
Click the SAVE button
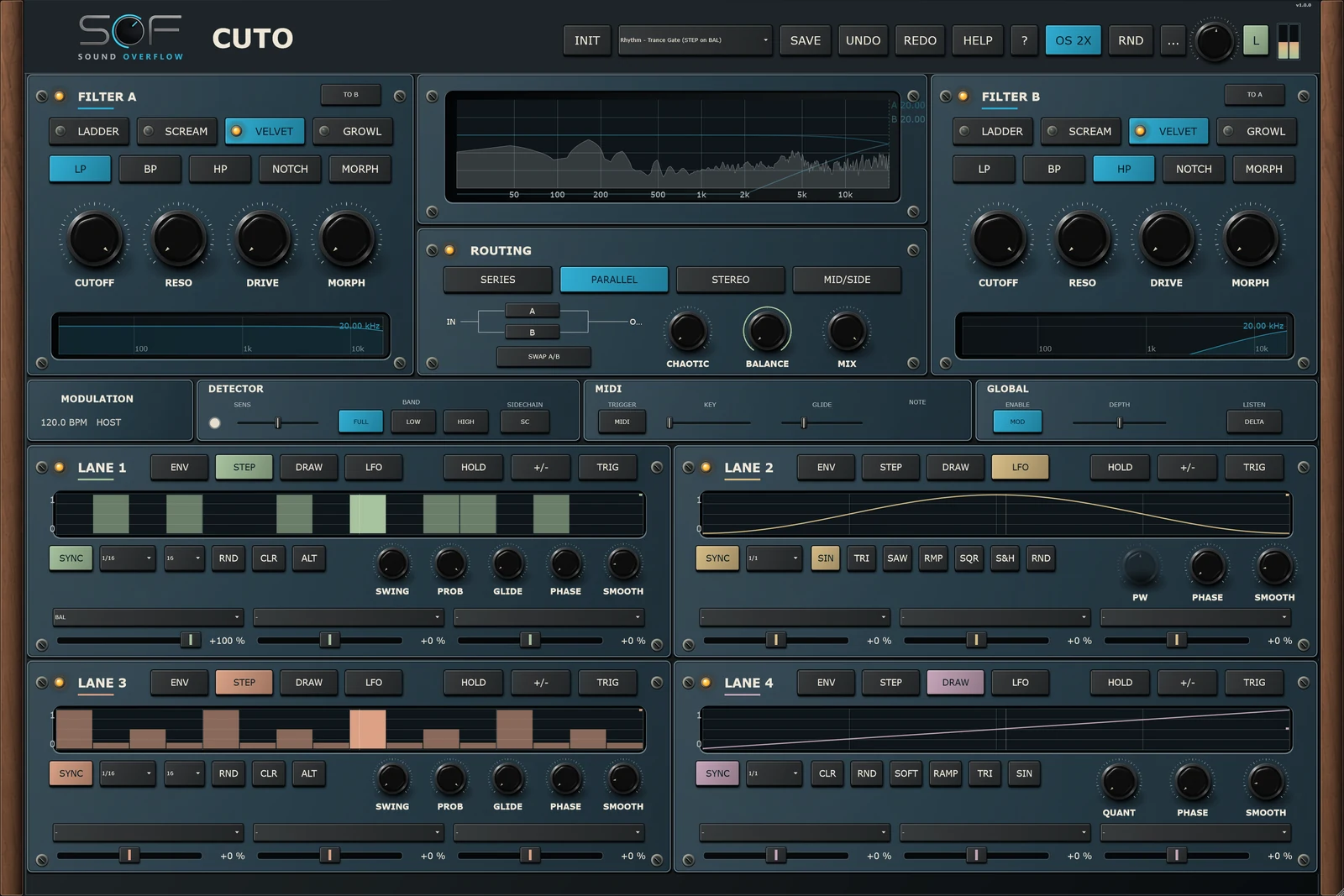coord(805,40)
